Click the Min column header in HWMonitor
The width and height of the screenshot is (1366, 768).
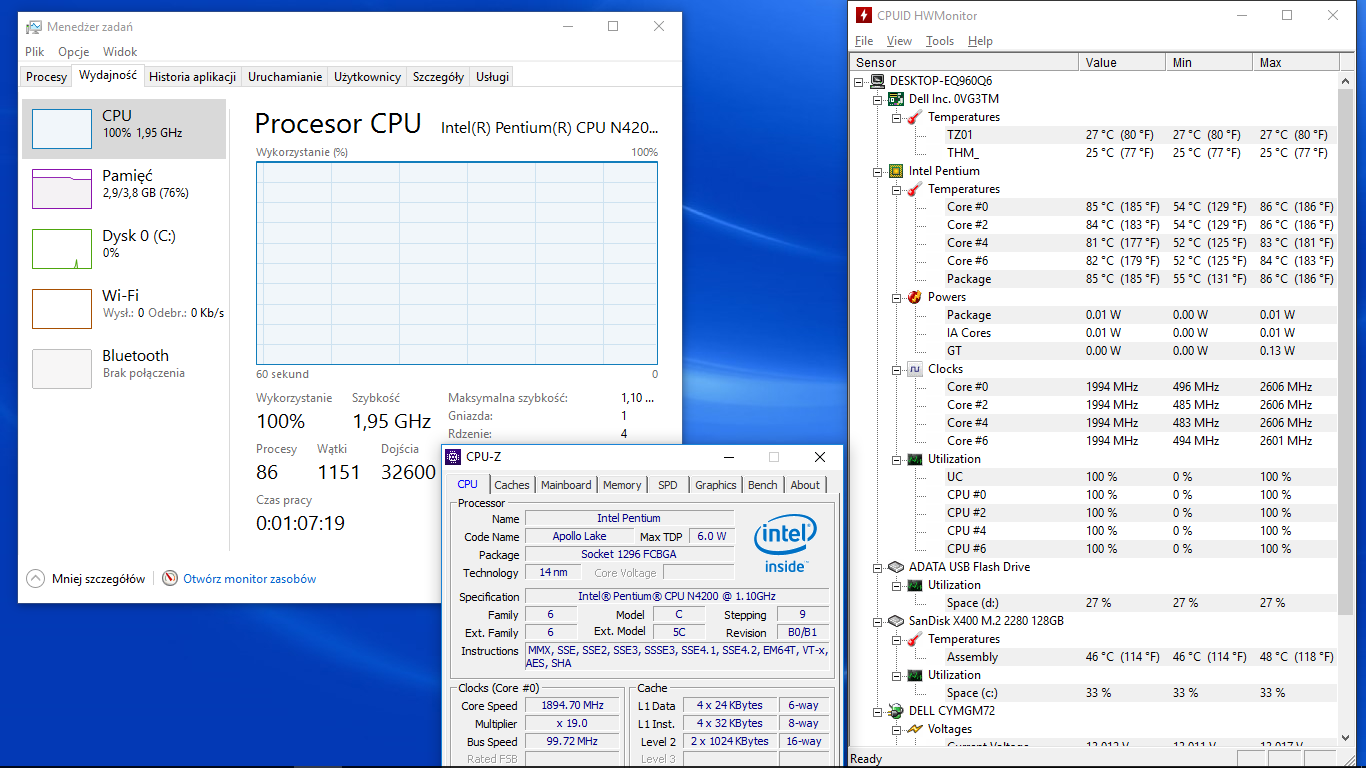[1209, 63]
